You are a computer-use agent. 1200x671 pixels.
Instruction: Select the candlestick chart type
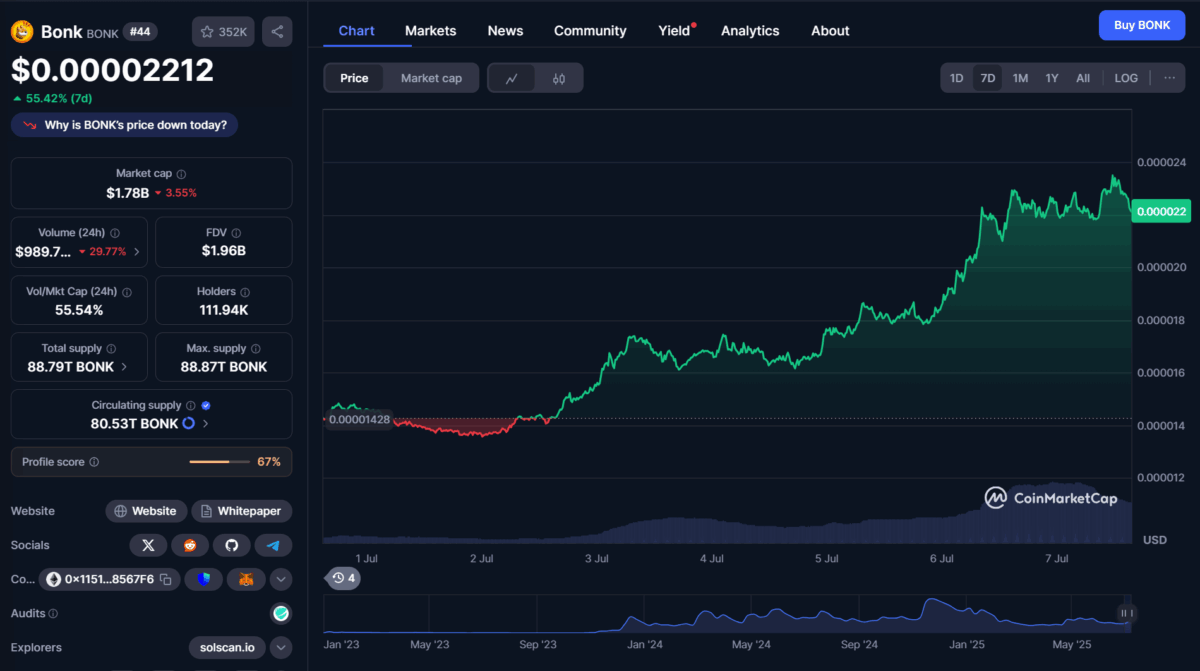click(x=559, y=78)
